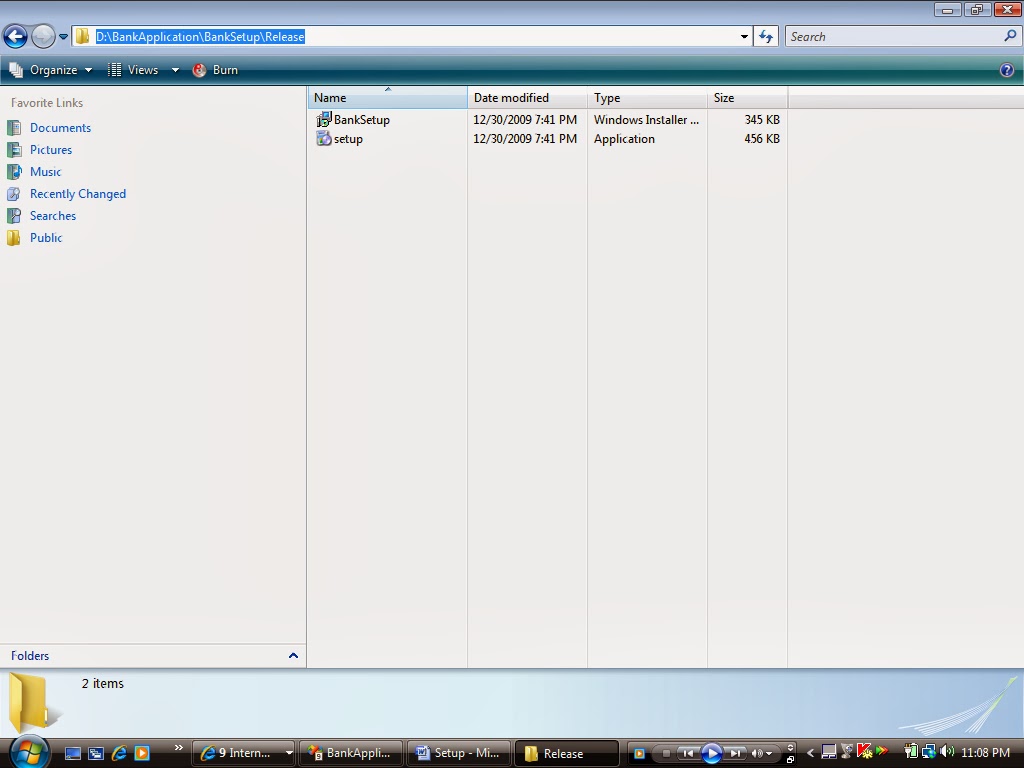The width and height of the screenshot is (1024, 768).
Task: Open the Pictures favorite link
Action: click(x=51, y=150)
